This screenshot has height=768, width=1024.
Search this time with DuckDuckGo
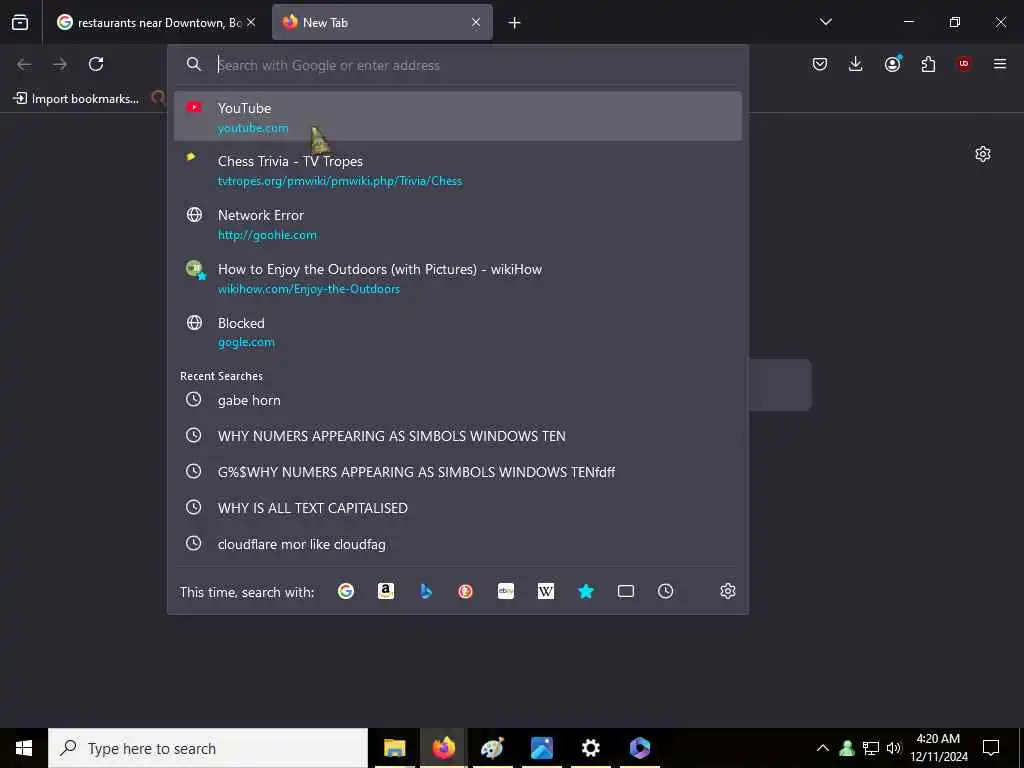pos(466,591)
